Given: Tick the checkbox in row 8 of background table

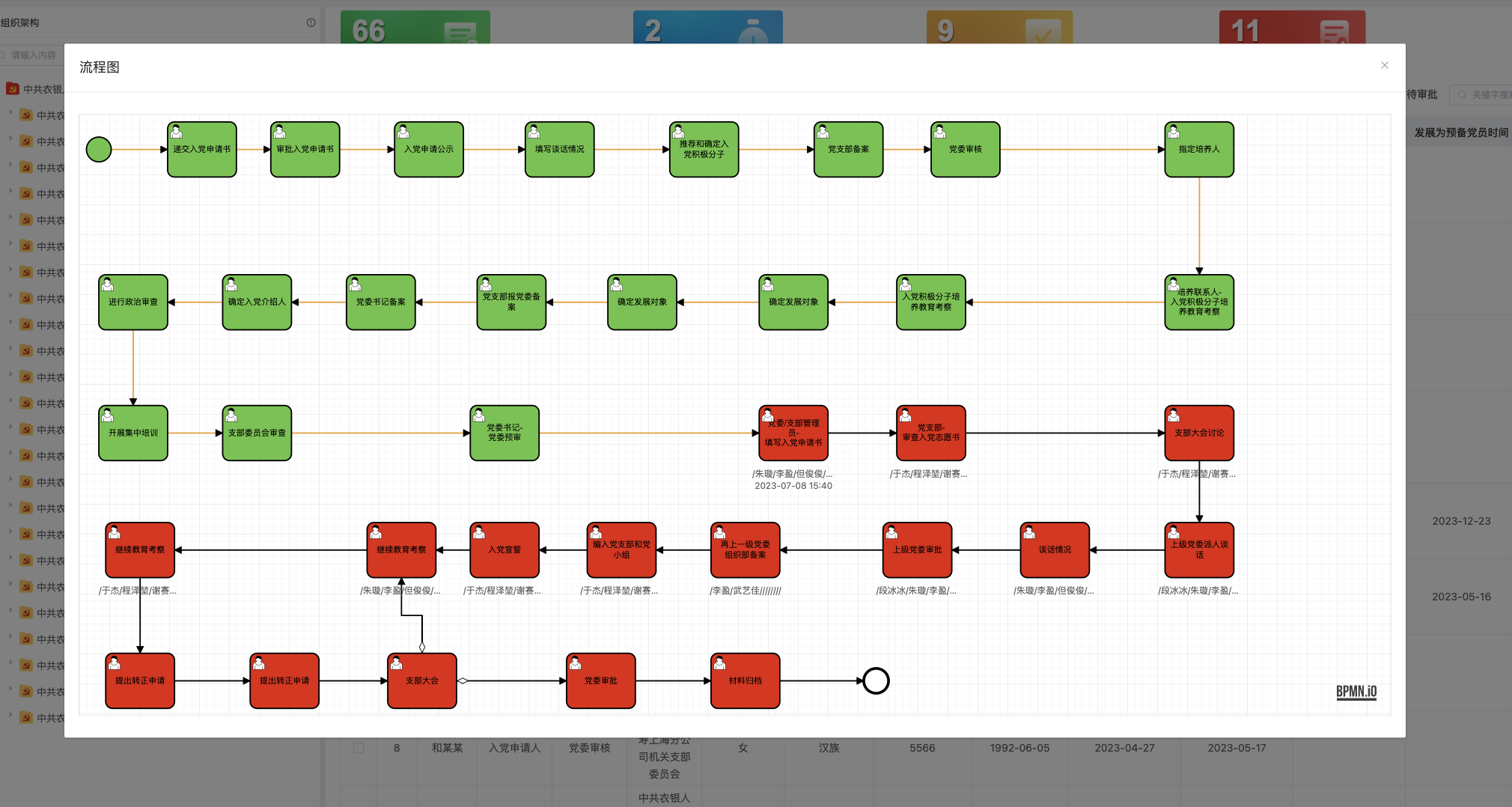Looking at the screenshot, I should point(359,748).
